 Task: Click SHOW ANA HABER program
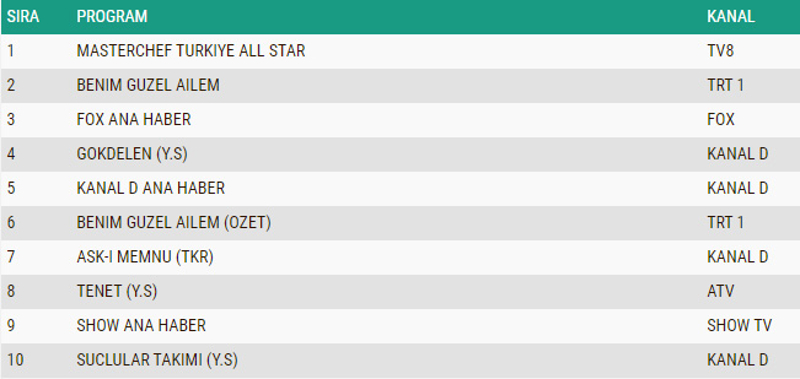click(141, 325)
